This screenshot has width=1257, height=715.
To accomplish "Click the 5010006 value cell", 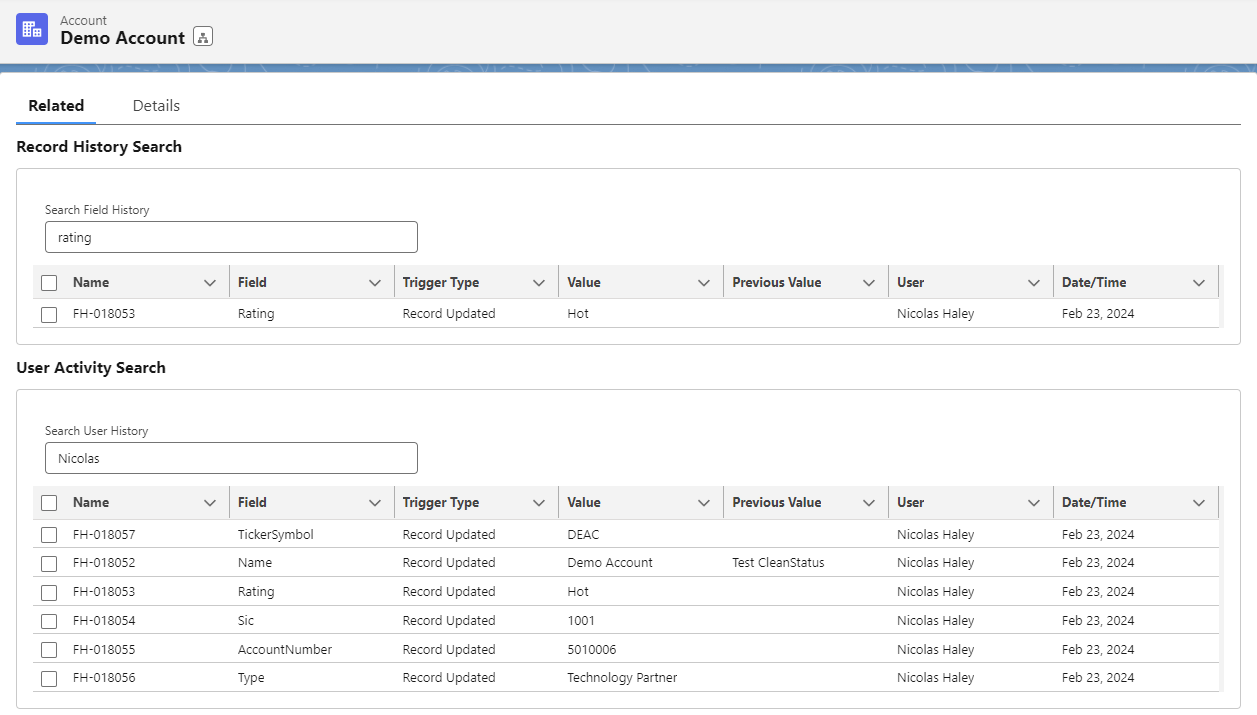I will pyautogui.click(x=592, y=650).
